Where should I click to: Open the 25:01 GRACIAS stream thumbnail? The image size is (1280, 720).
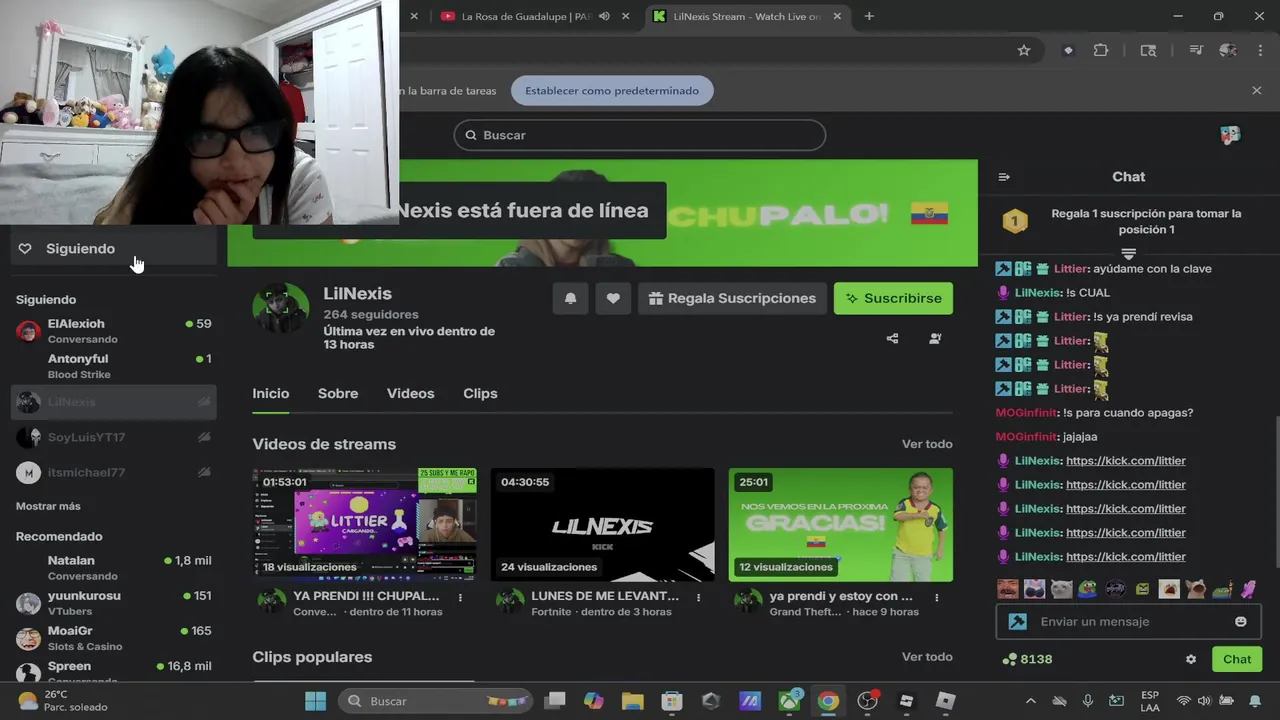coord(841,524)
